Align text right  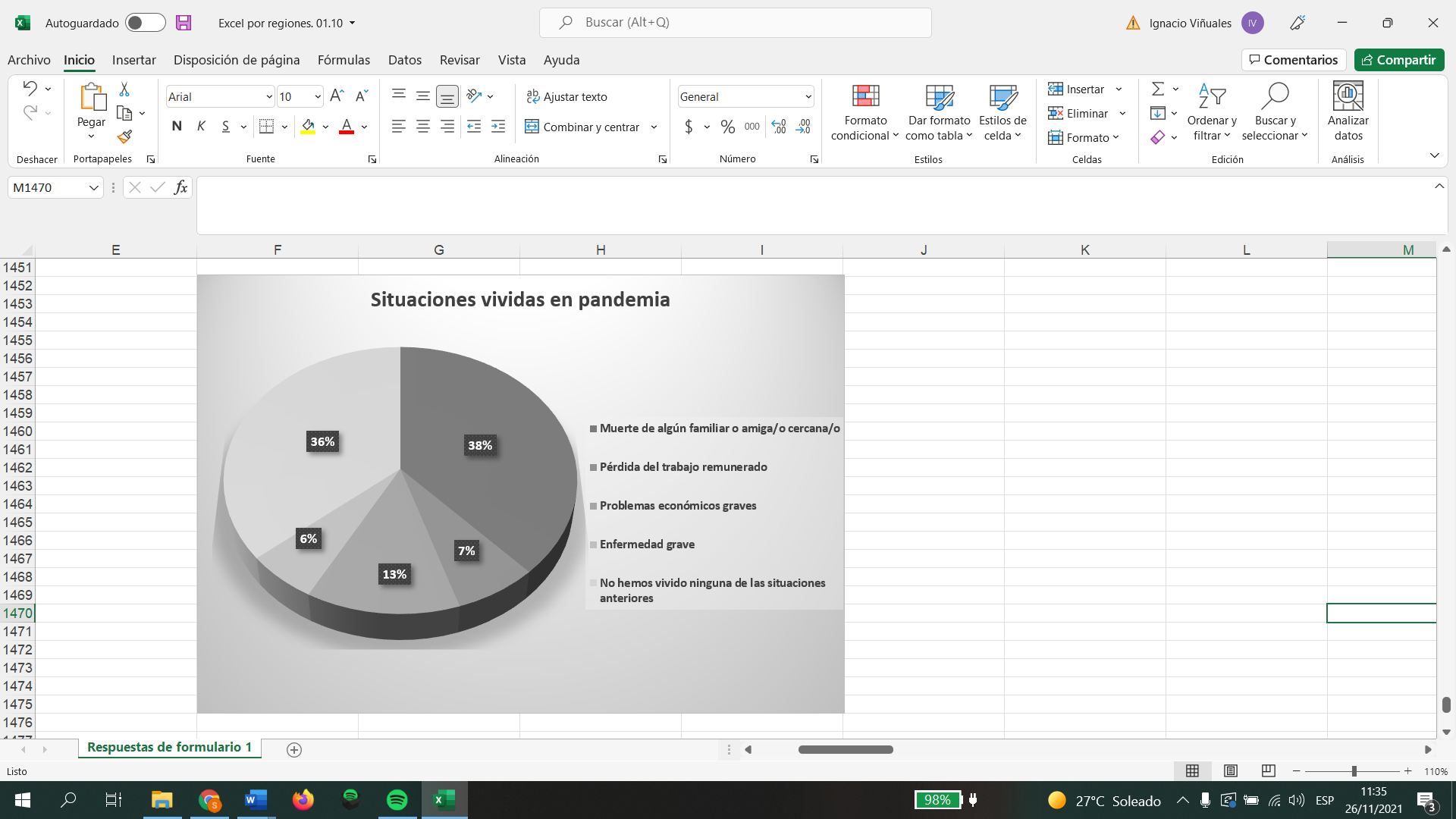447,127
